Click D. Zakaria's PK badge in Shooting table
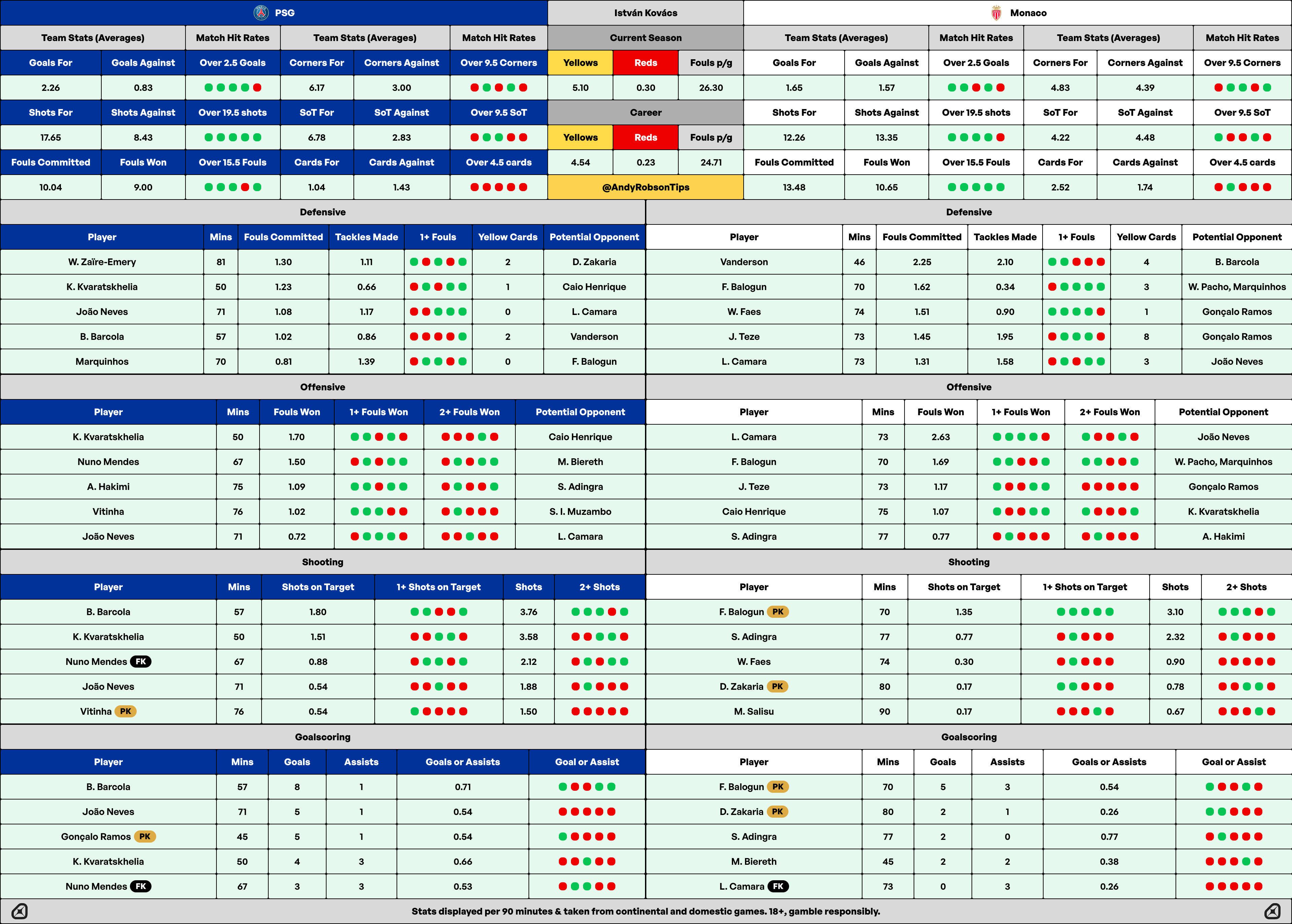This screenshot has width=1292, height=924. point(777,686)
